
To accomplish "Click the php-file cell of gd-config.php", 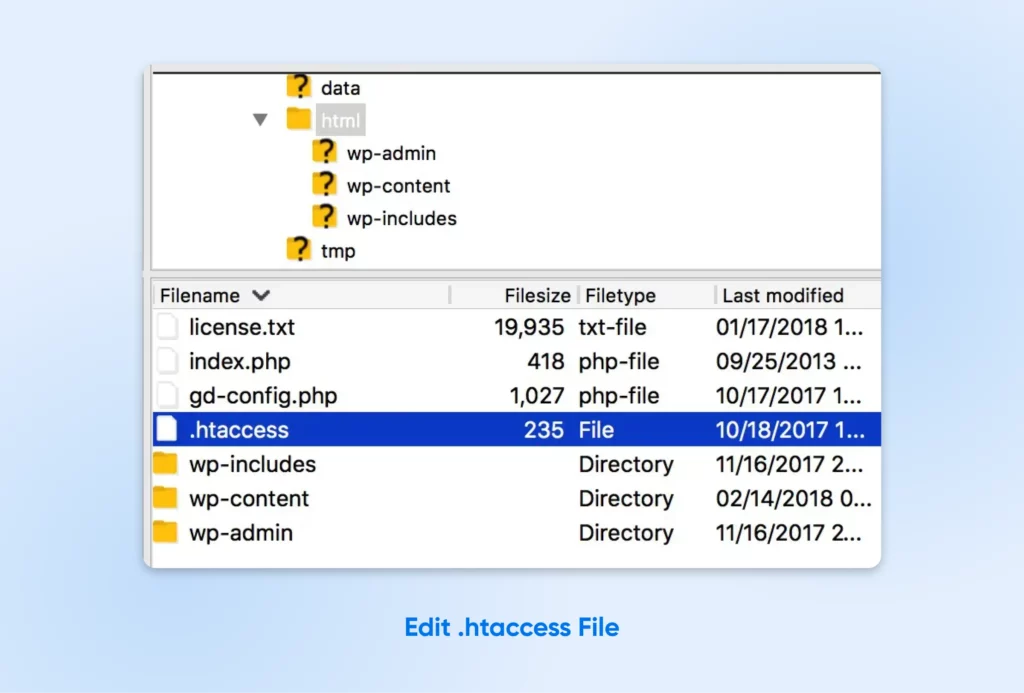I will (x=619, y=396).
